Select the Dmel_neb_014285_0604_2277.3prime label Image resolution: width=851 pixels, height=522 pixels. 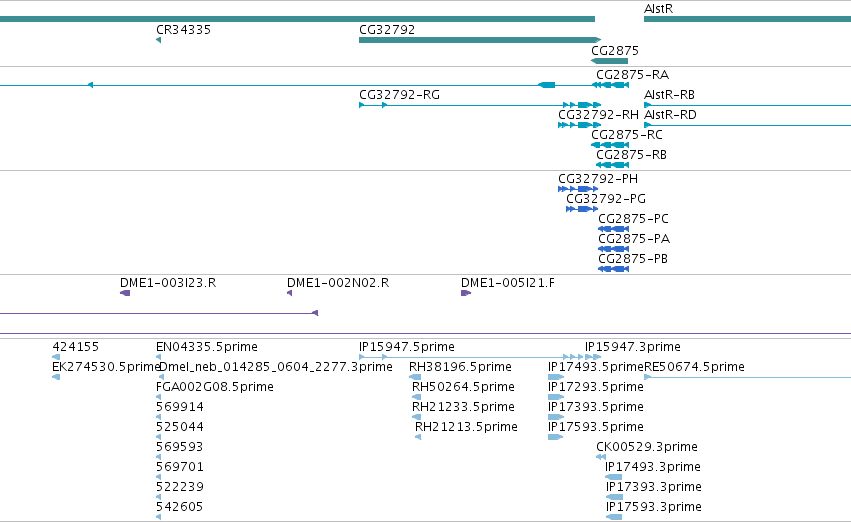coord(276,367)
